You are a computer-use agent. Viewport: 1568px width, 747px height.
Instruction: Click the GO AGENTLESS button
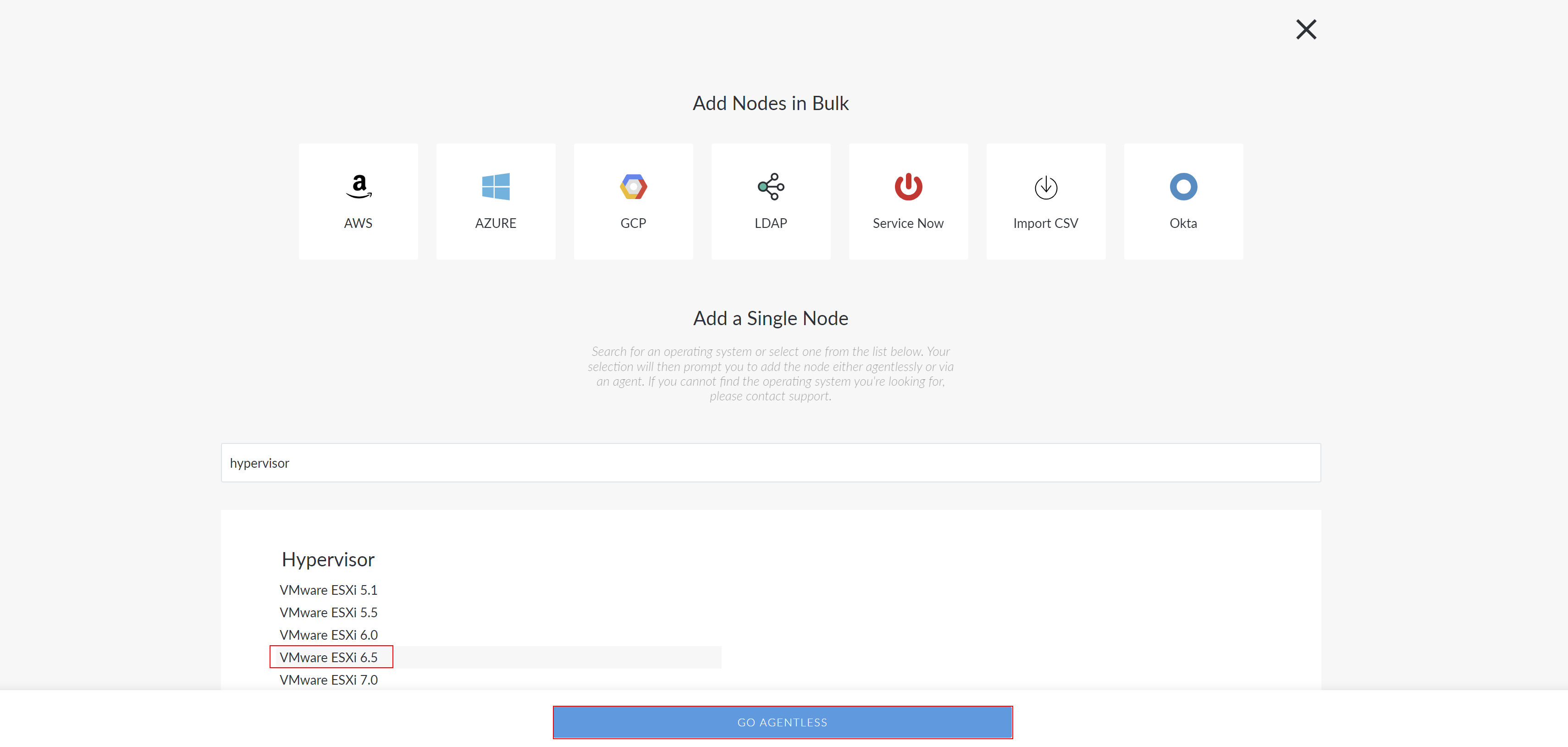coord(783,722)
